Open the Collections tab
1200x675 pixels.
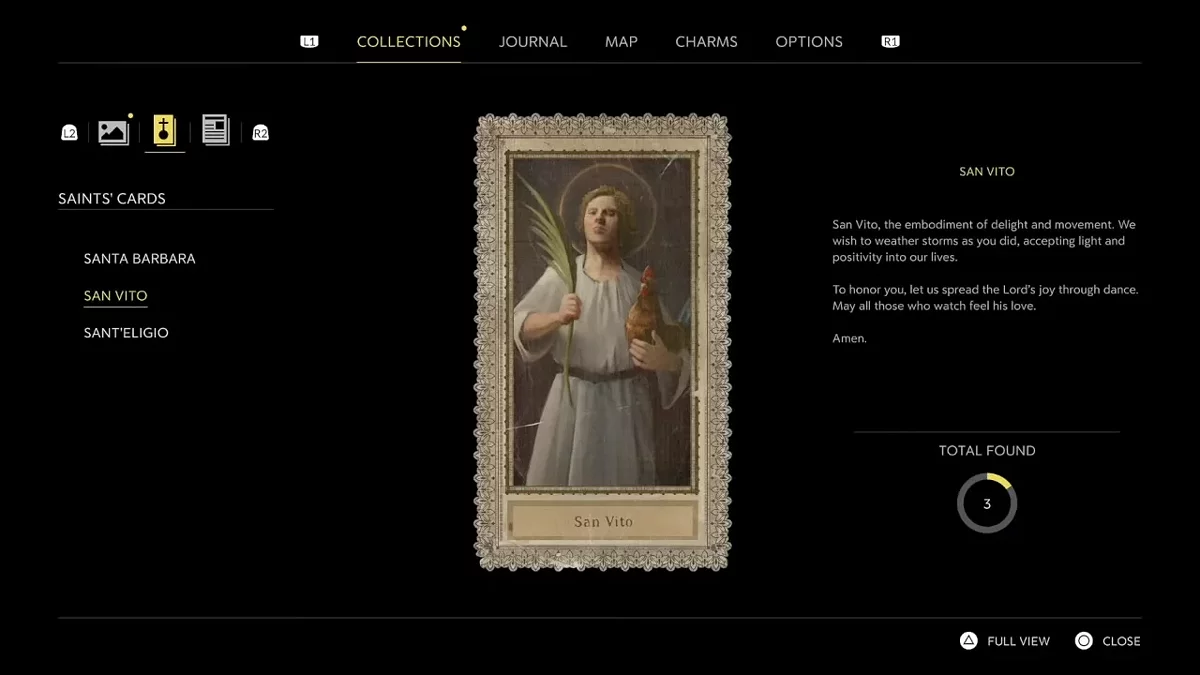pyautogui.click(x=409, y=42)
